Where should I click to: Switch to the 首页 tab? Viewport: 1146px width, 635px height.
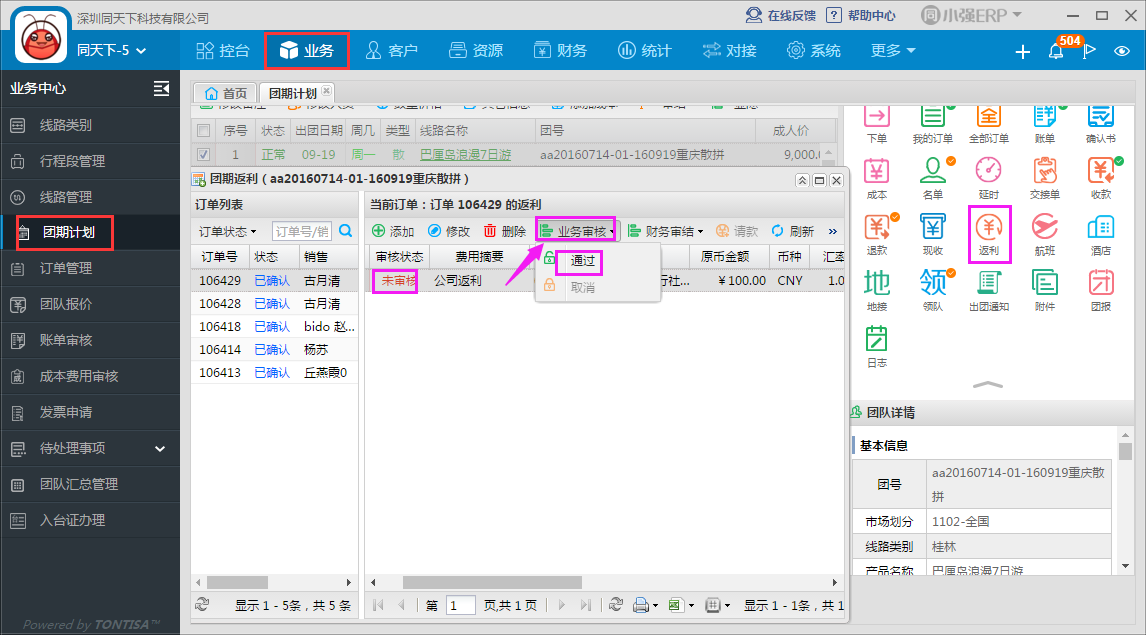[225, 94]
